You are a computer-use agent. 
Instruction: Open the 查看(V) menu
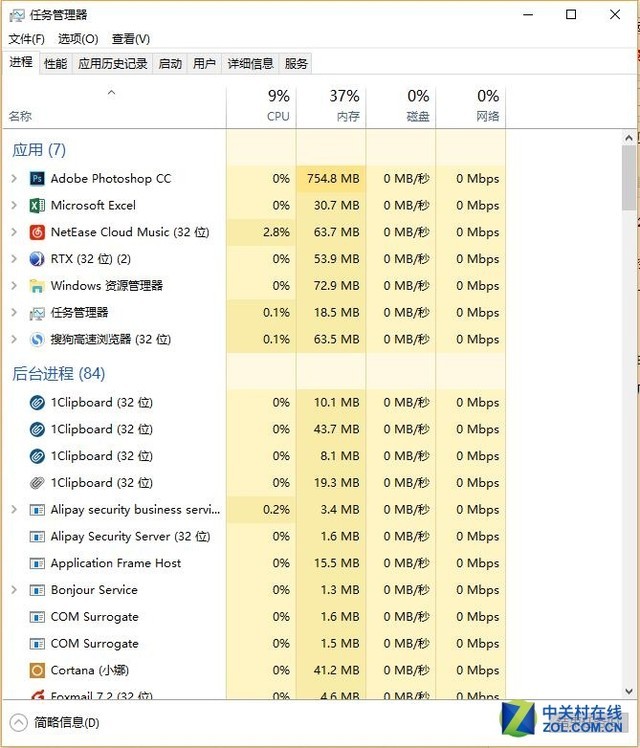point(131,39)
